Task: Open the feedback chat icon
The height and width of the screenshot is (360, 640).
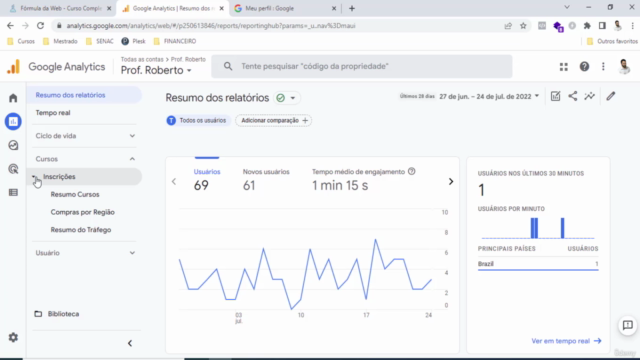Action: pyautogui.click(x=628, y=325)
